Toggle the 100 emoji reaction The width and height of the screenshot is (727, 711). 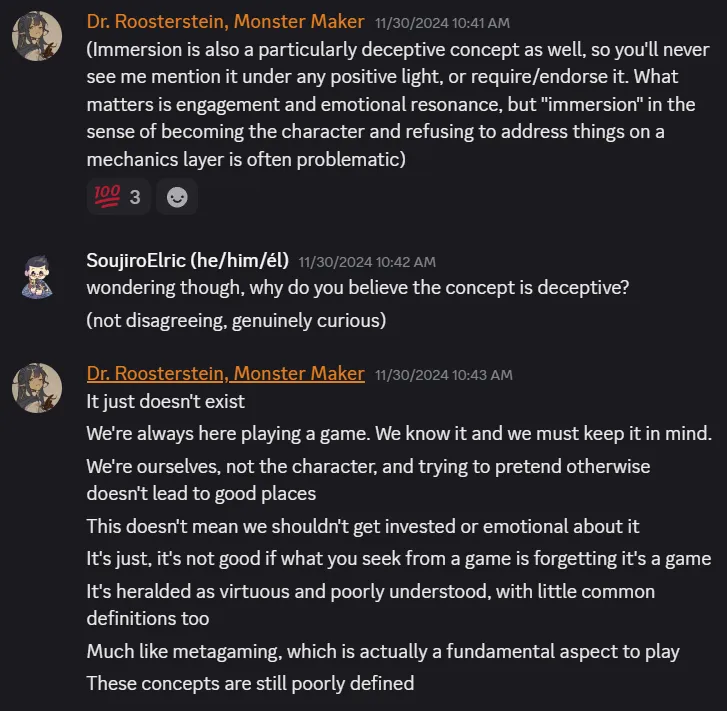pyautogui.click(x=119, y=197)
